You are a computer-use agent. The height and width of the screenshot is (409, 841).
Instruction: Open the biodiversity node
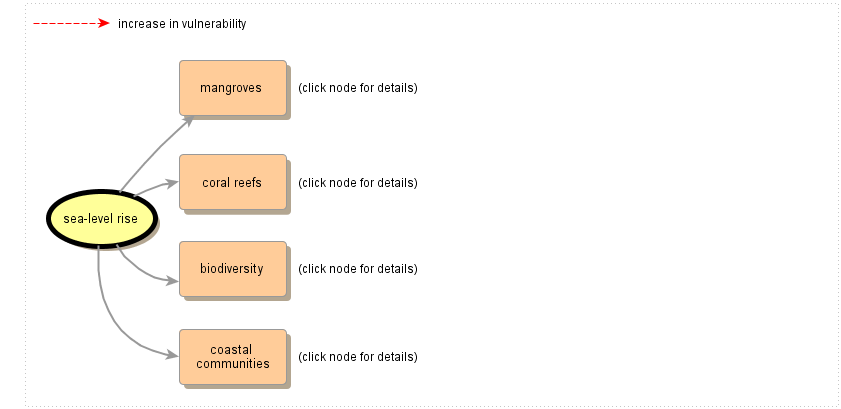232,268
